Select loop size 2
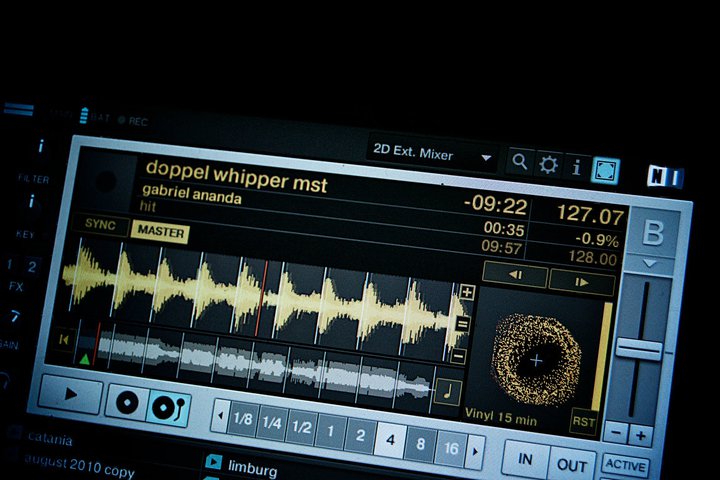Screen dimensions: 720x480 coord(360,435)
